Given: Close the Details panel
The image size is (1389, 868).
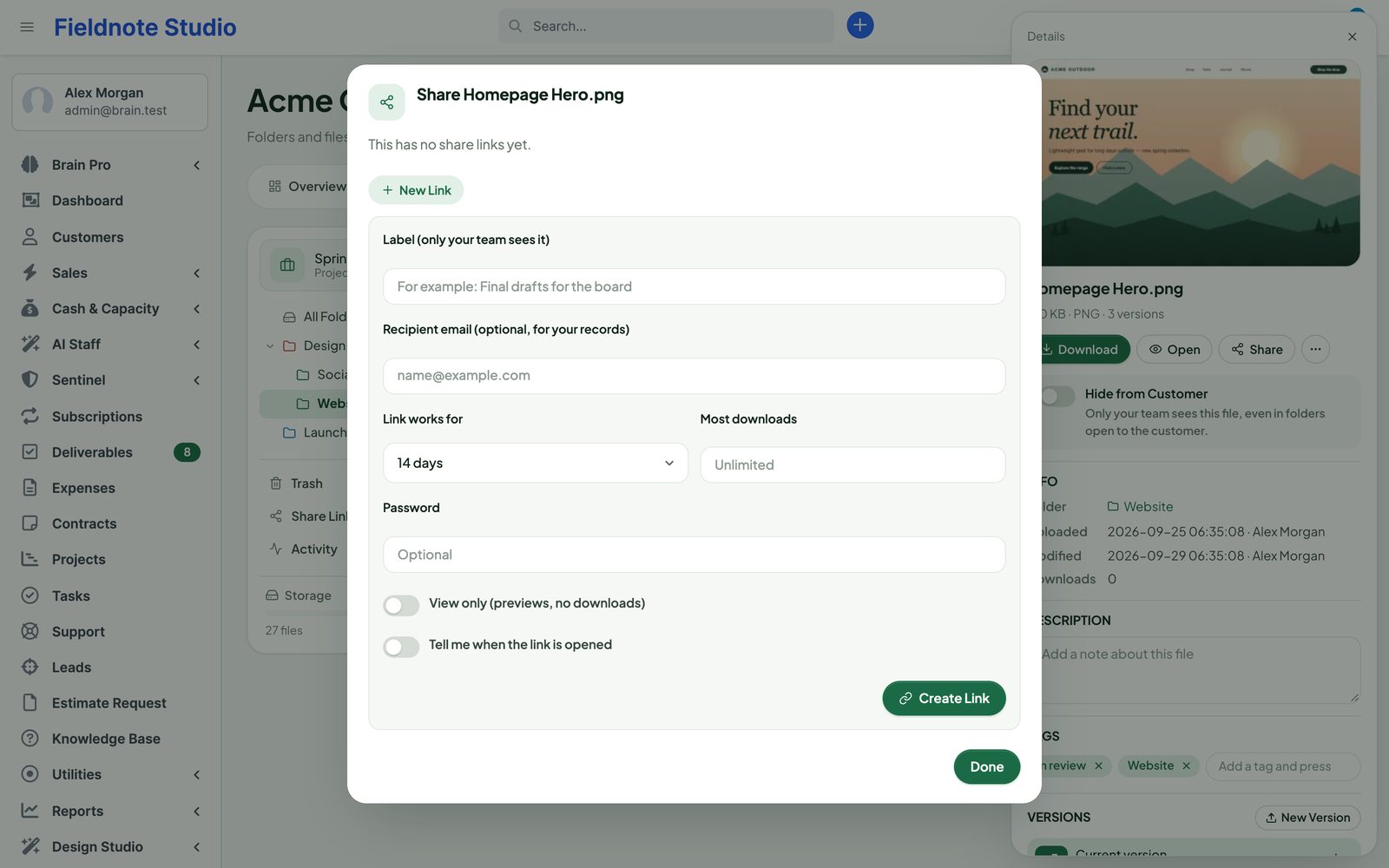Looking at the screenshot, I should pyautogui.click(x=1352, y=36).
